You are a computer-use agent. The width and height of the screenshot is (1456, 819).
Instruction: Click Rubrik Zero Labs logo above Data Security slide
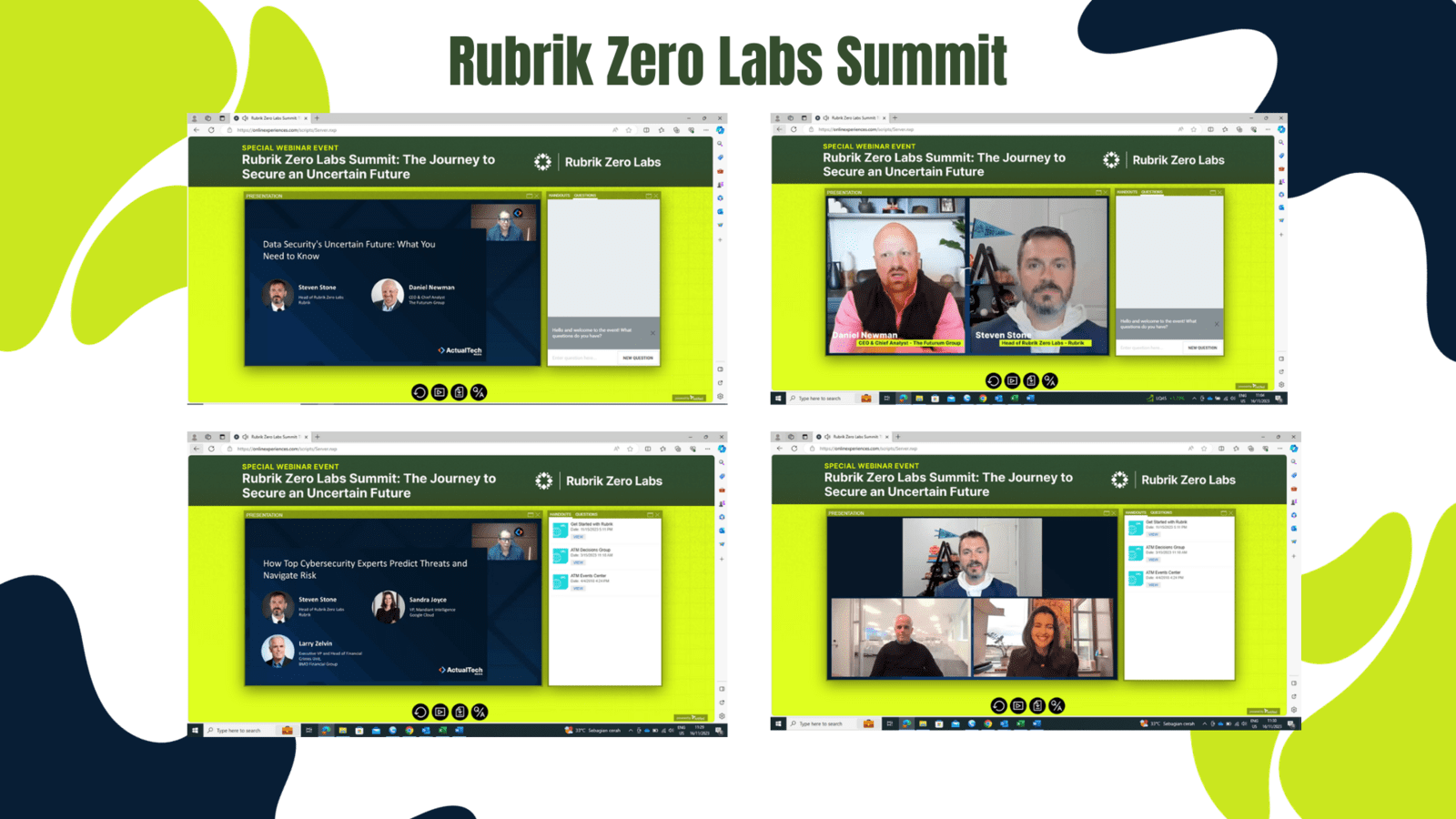tap(598, 162)
